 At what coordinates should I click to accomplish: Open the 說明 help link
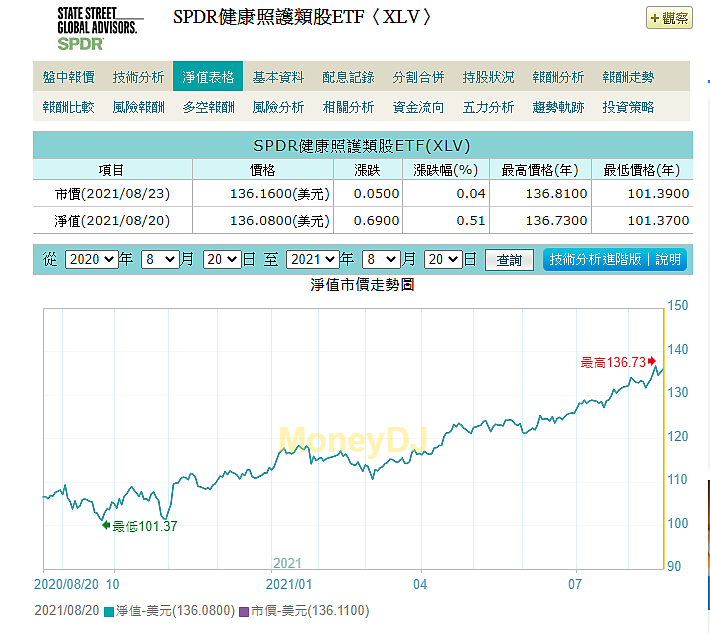[x=668, y=259]
